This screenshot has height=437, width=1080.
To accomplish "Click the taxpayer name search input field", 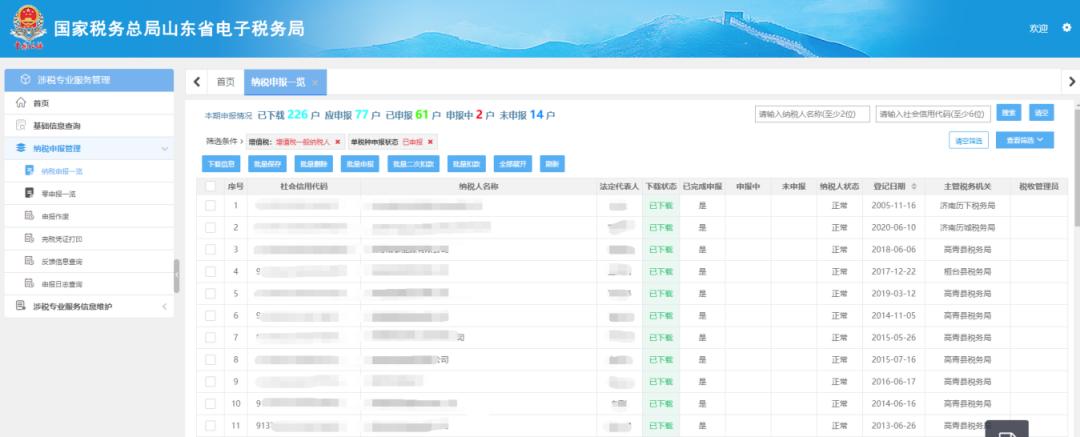I will 812,113.
